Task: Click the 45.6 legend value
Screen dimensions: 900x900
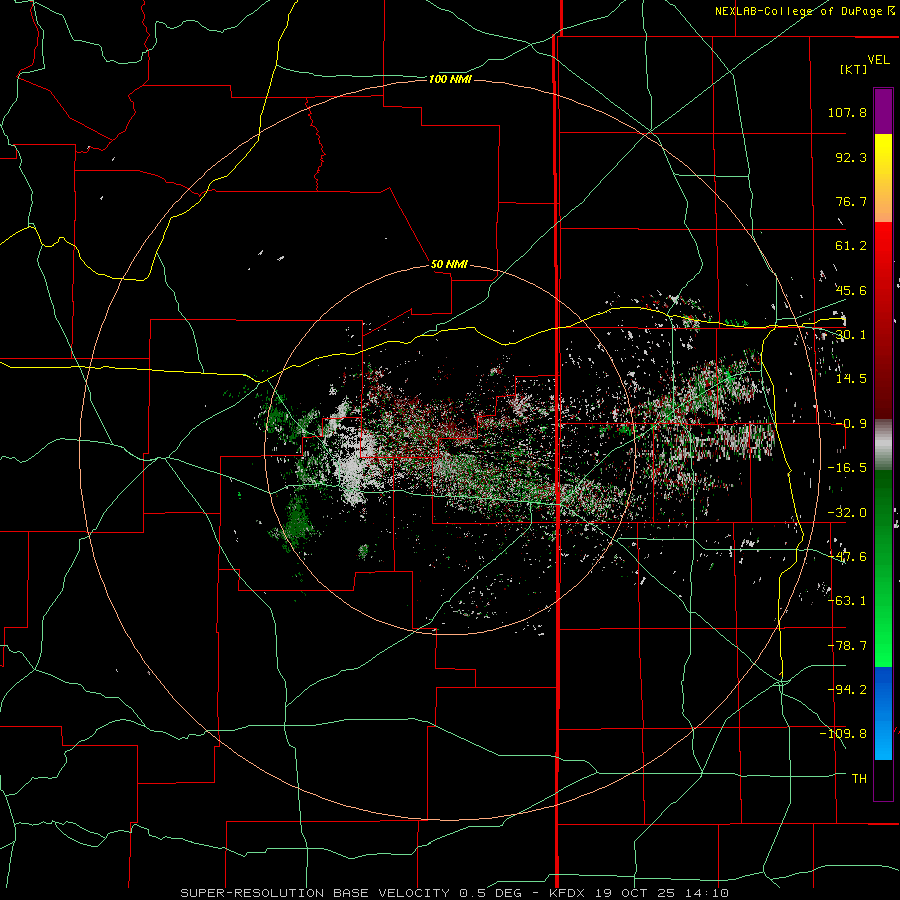Action: 851,290
